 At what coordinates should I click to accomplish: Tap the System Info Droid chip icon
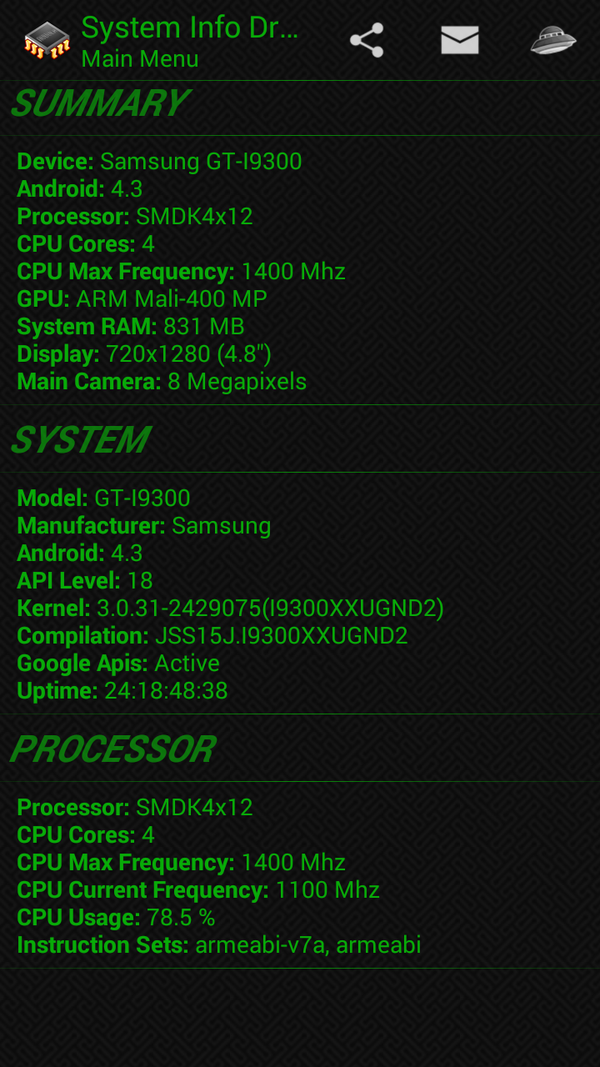pos(46,40)
